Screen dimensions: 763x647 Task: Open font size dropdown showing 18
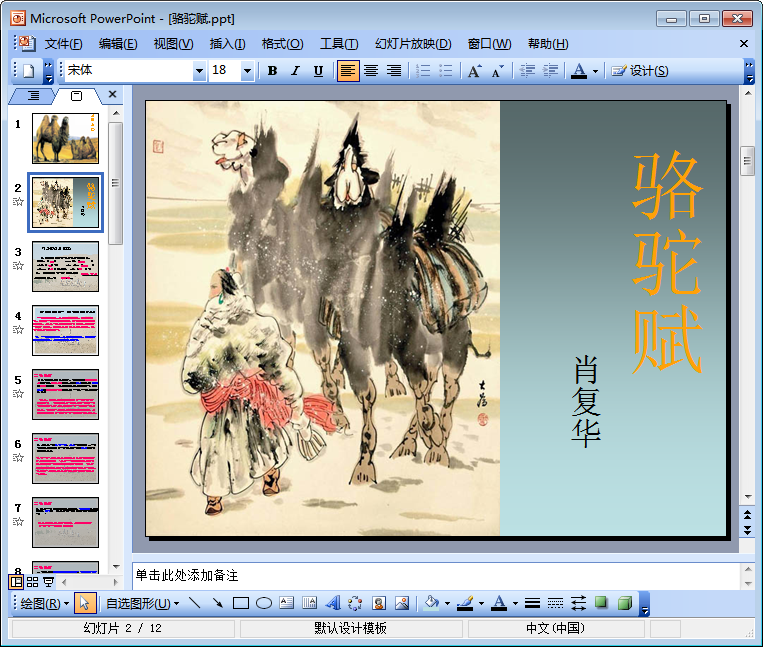(x=248, y=71)
